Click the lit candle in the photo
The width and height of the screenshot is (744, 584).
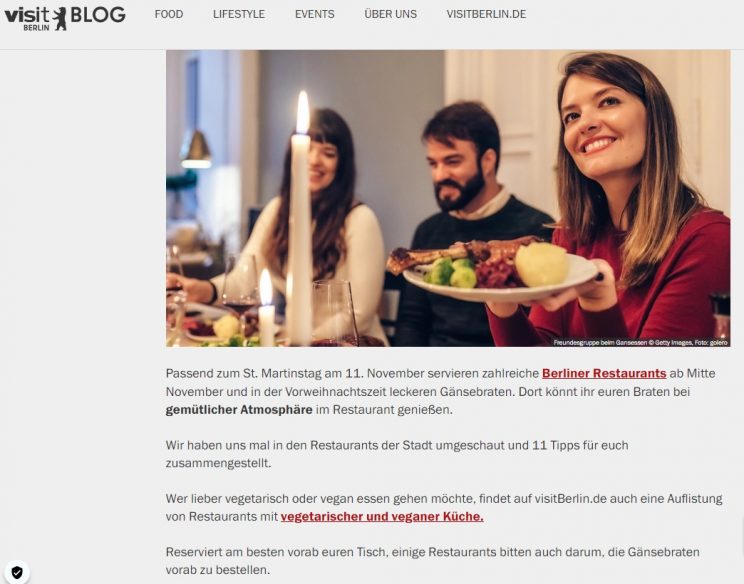(300, 218)
